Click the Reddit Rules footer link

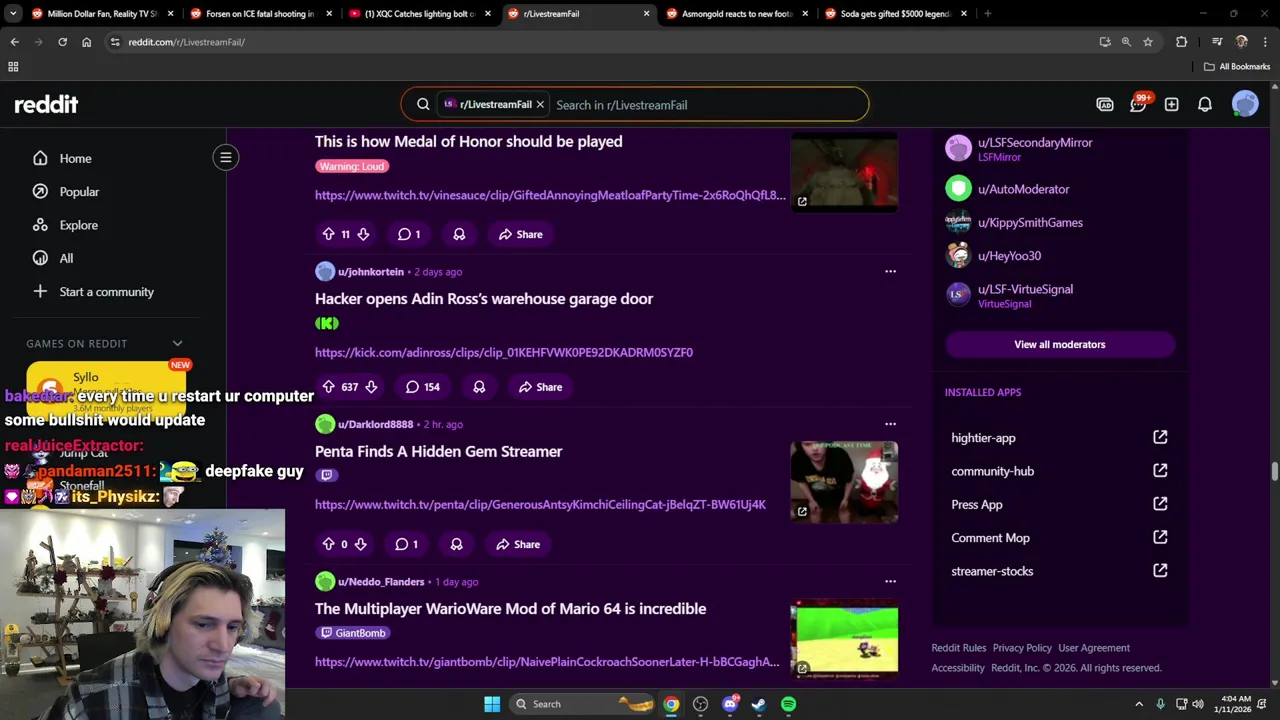(959, 648)
